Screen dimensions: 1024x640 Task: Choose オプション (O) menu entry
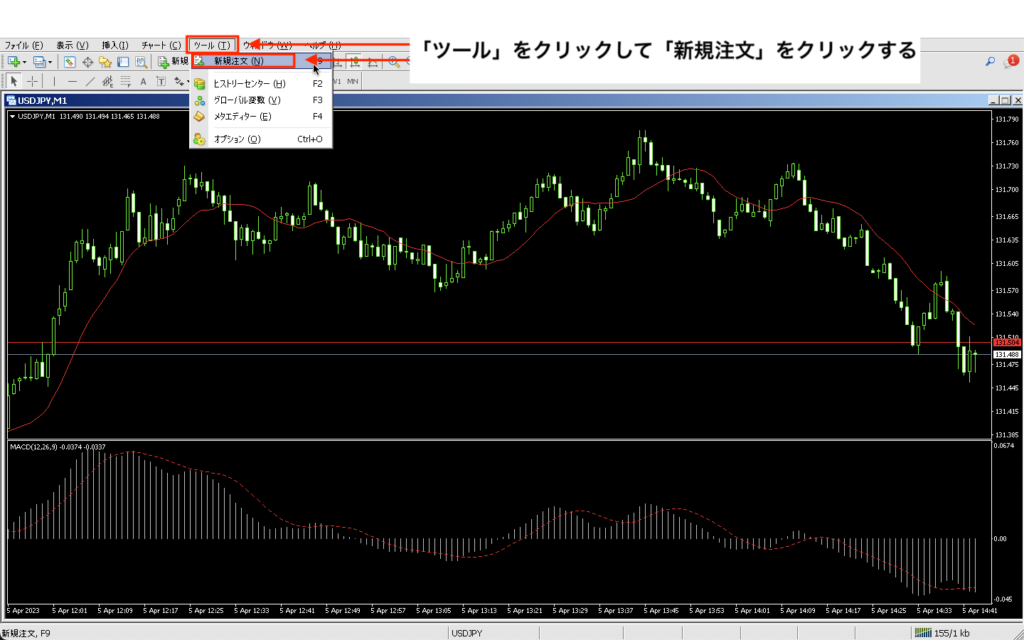[x=261, y=139]
